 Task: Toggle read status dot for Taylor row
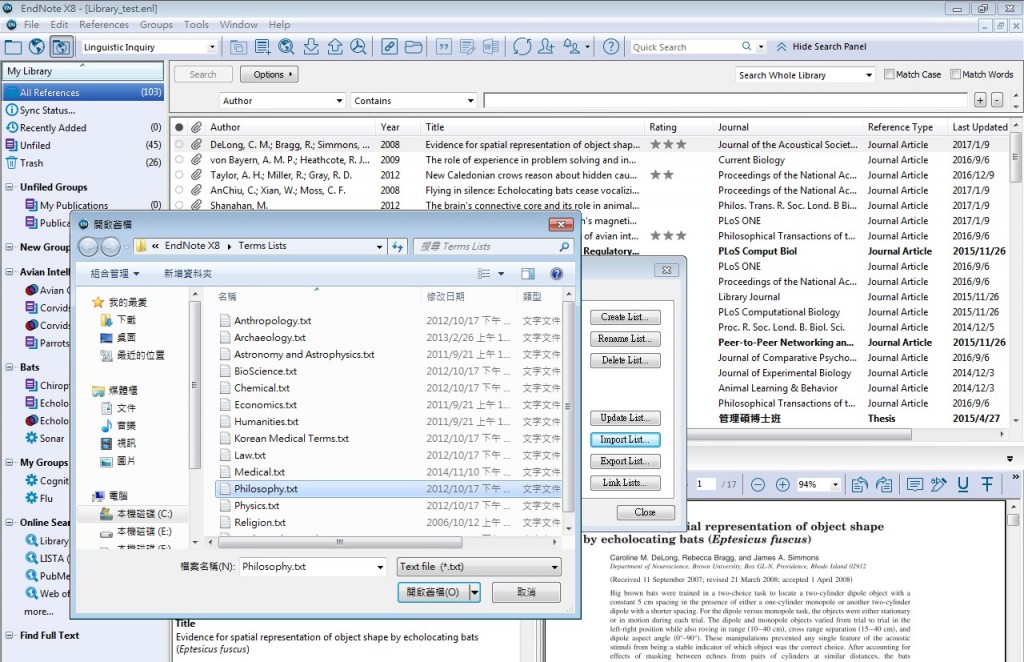(x=179, y=175)
